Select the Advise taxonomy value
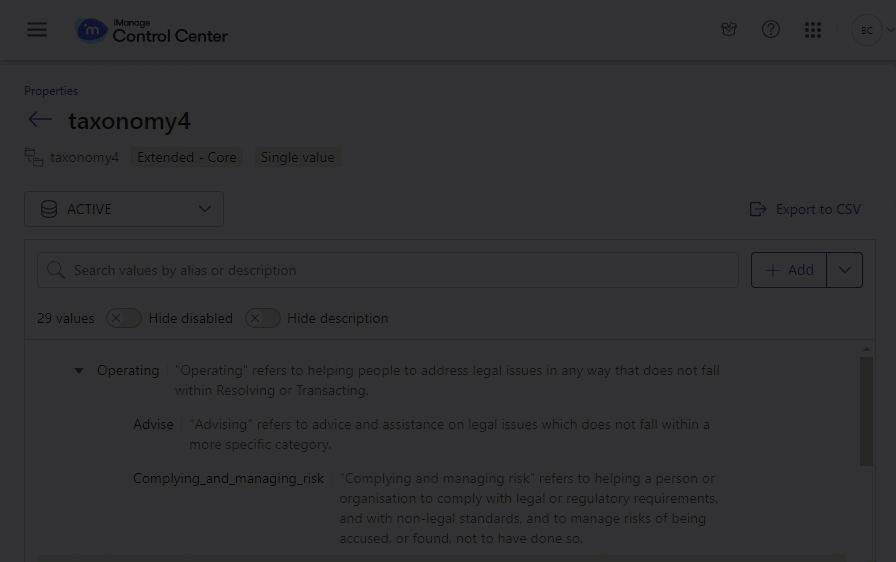This screenshot has height=562, width=896. pyautogui.click(x=153, y=424)
